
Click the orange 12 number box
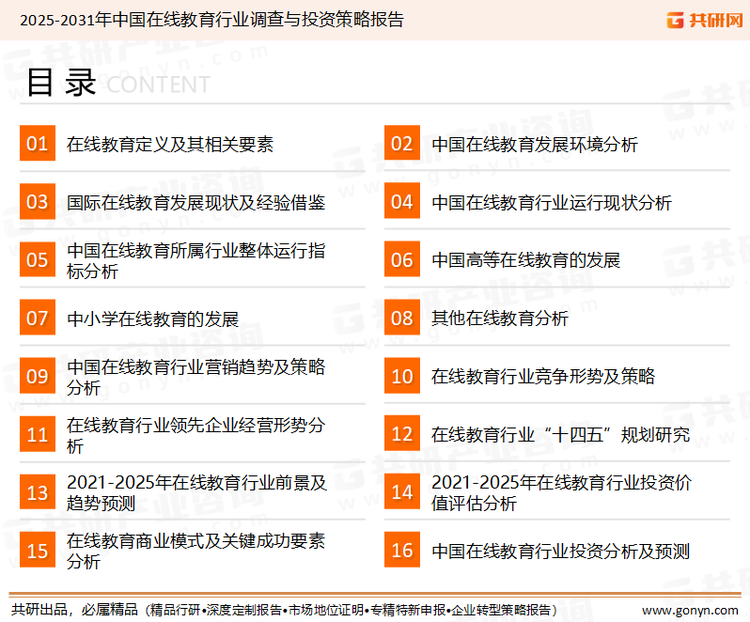point(402,434)
